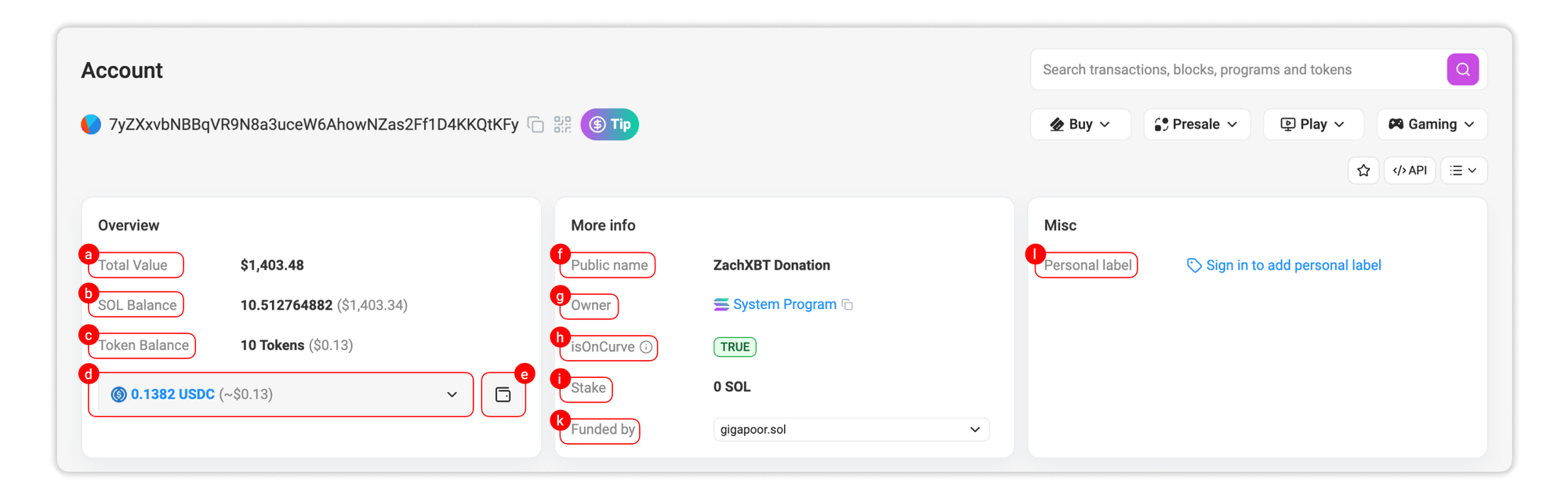
Task: Click the isOnCurve info icon
Action: [x=646, y=347]
